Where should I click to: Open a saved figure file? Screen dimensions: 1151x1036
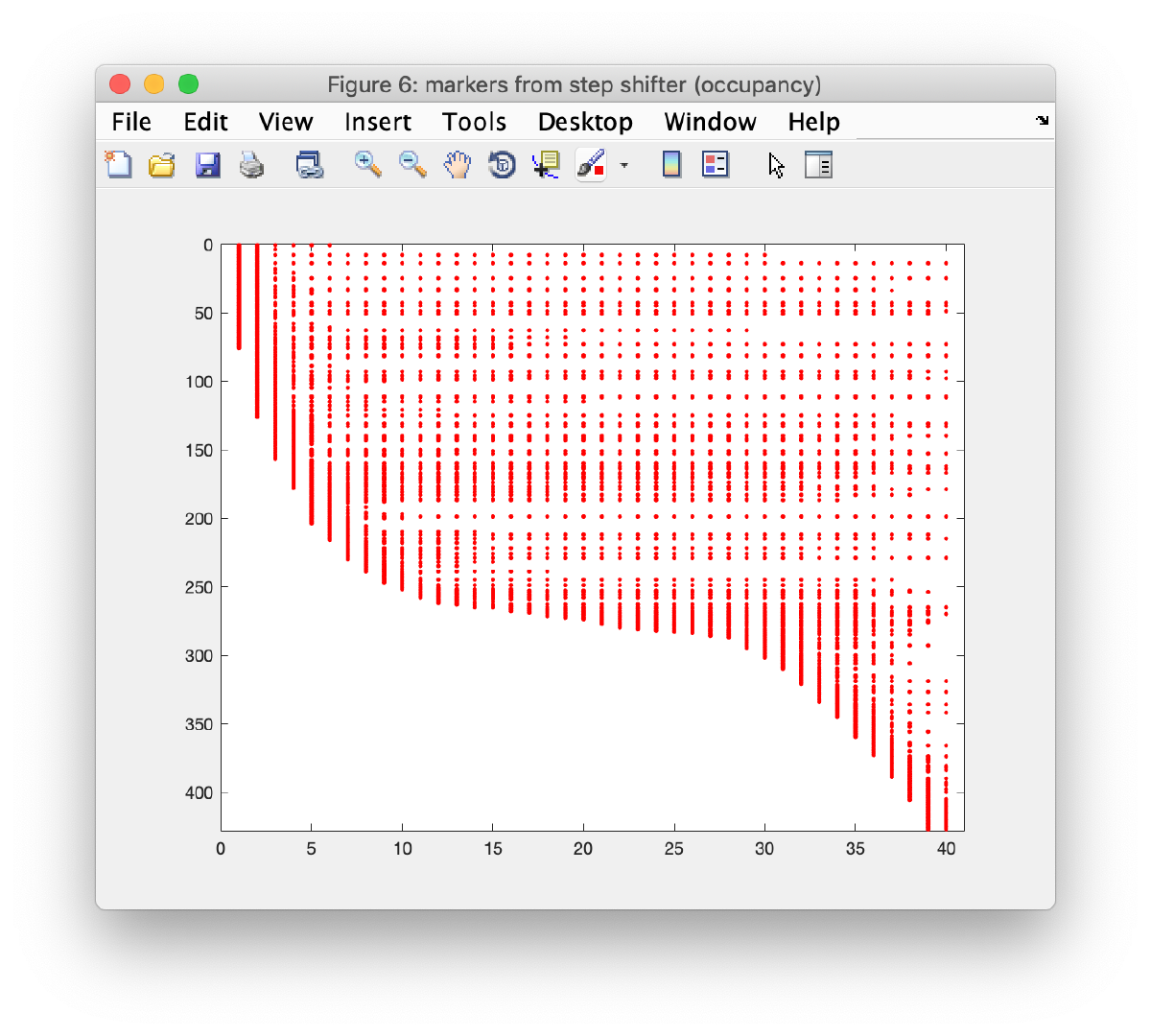(x=161, y=164)
